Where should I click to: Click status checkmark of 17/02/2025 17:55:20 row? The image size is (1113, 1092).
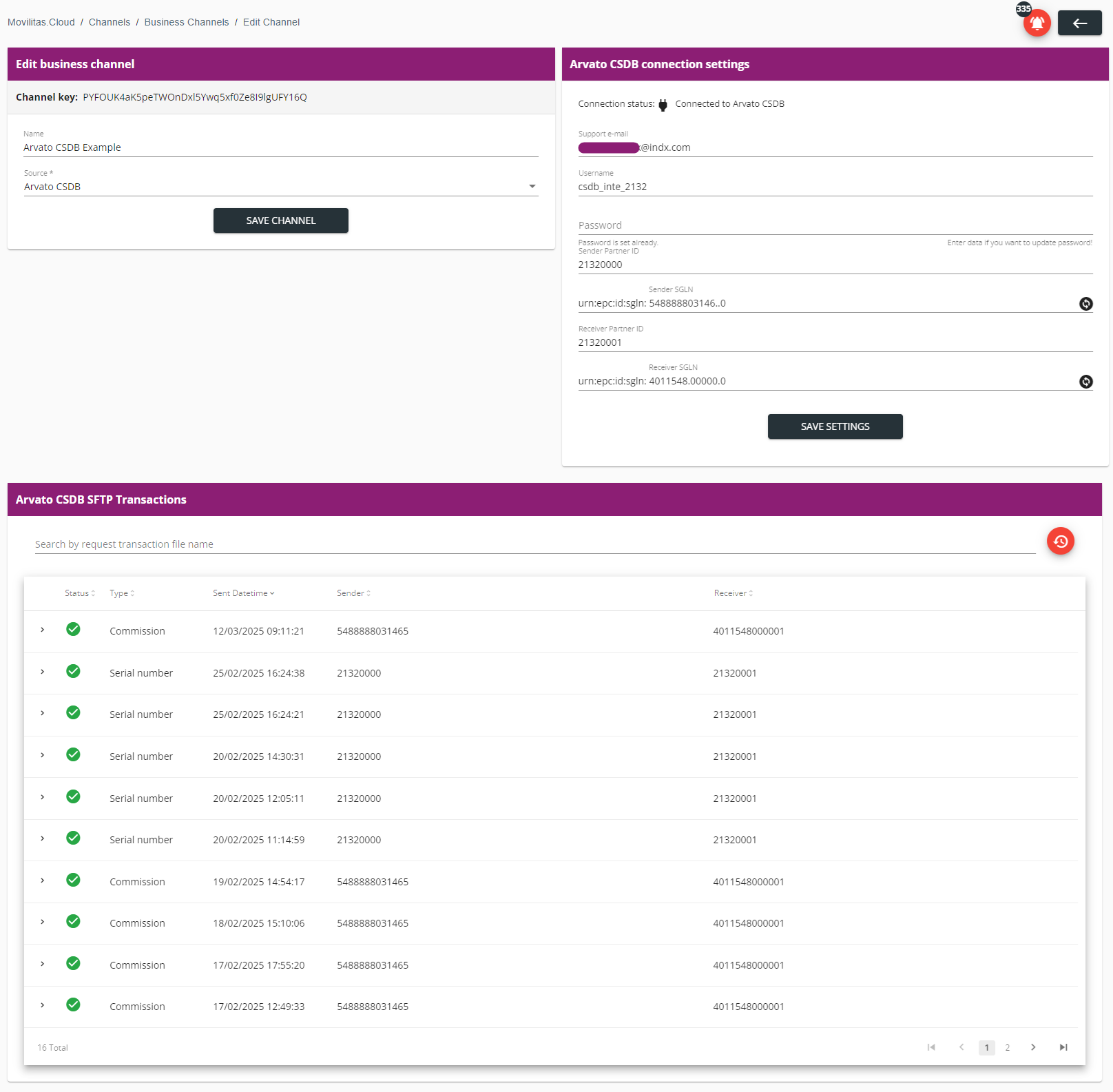73,963
